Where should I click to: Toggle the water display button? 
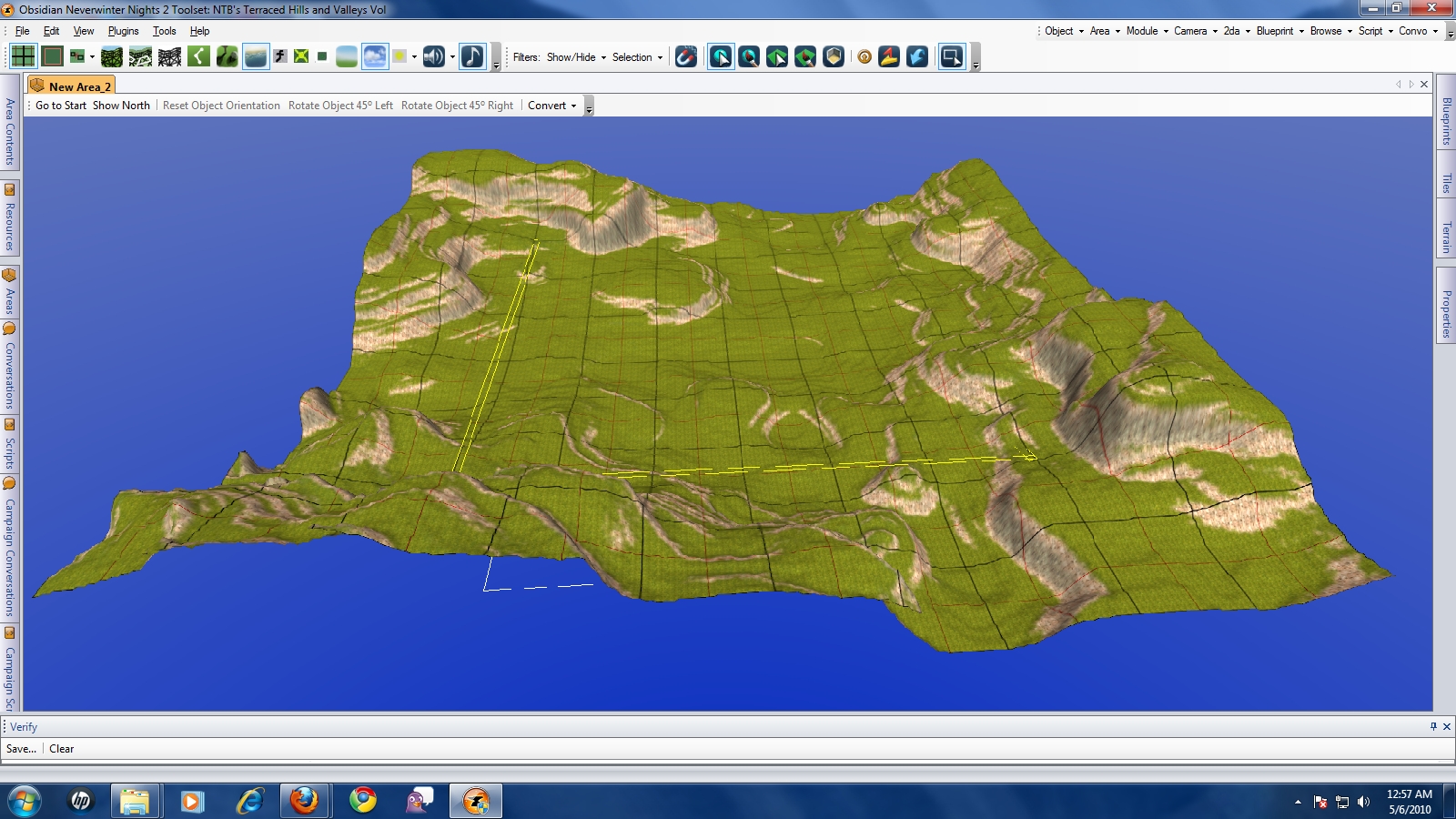click(256, 56)
